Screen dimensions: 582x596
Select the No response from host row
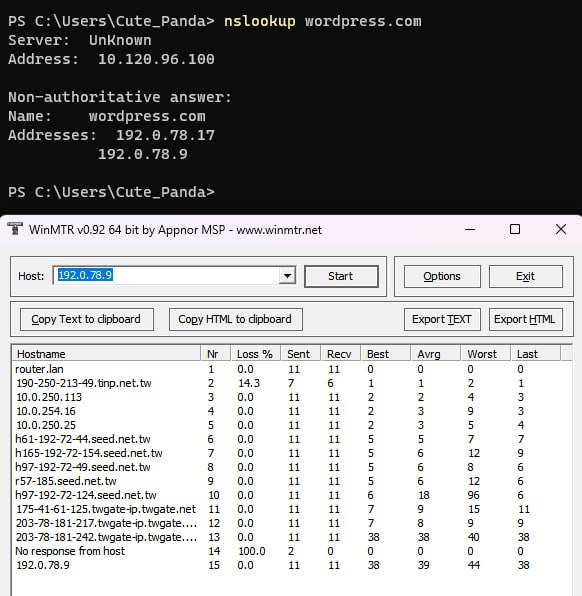coord(291,551)
